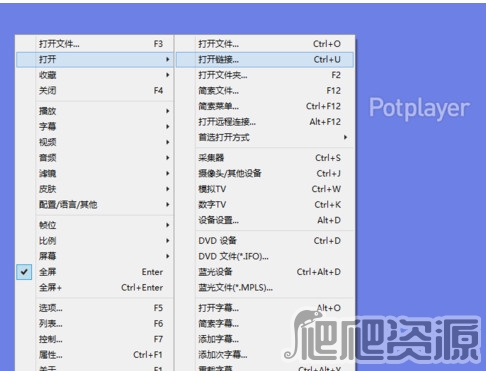
Task: Expand the 滤镜 filters submenu
Action: tap(95, 173)
